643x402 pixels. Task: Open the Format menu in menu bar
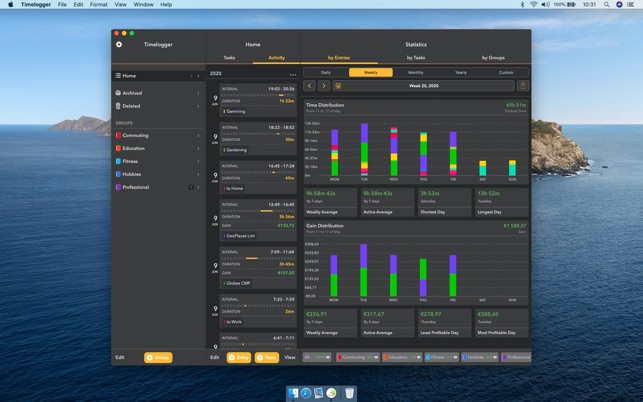98,5
